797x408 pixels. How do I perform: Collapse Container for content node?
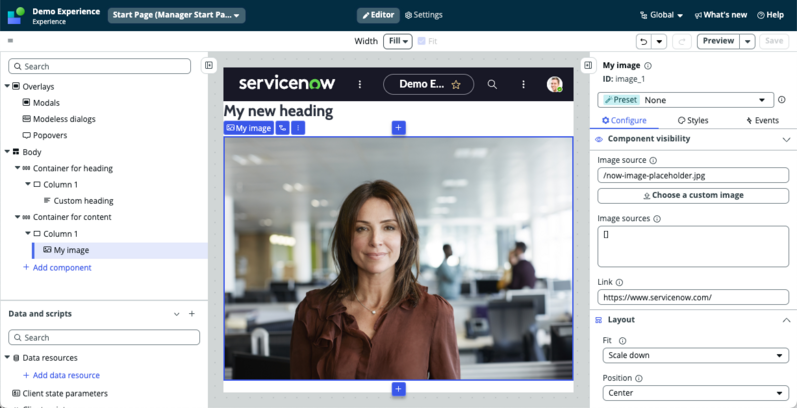click(17, 216)
